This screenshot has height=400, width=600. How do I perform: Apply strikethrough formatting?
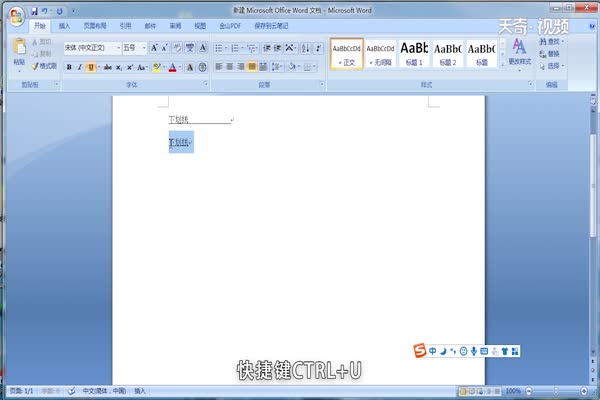coord(107,67)
